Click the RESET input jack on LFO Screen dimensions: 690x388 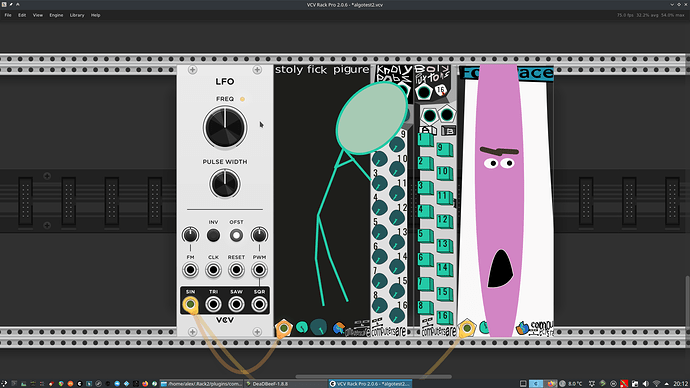[236, 270]
